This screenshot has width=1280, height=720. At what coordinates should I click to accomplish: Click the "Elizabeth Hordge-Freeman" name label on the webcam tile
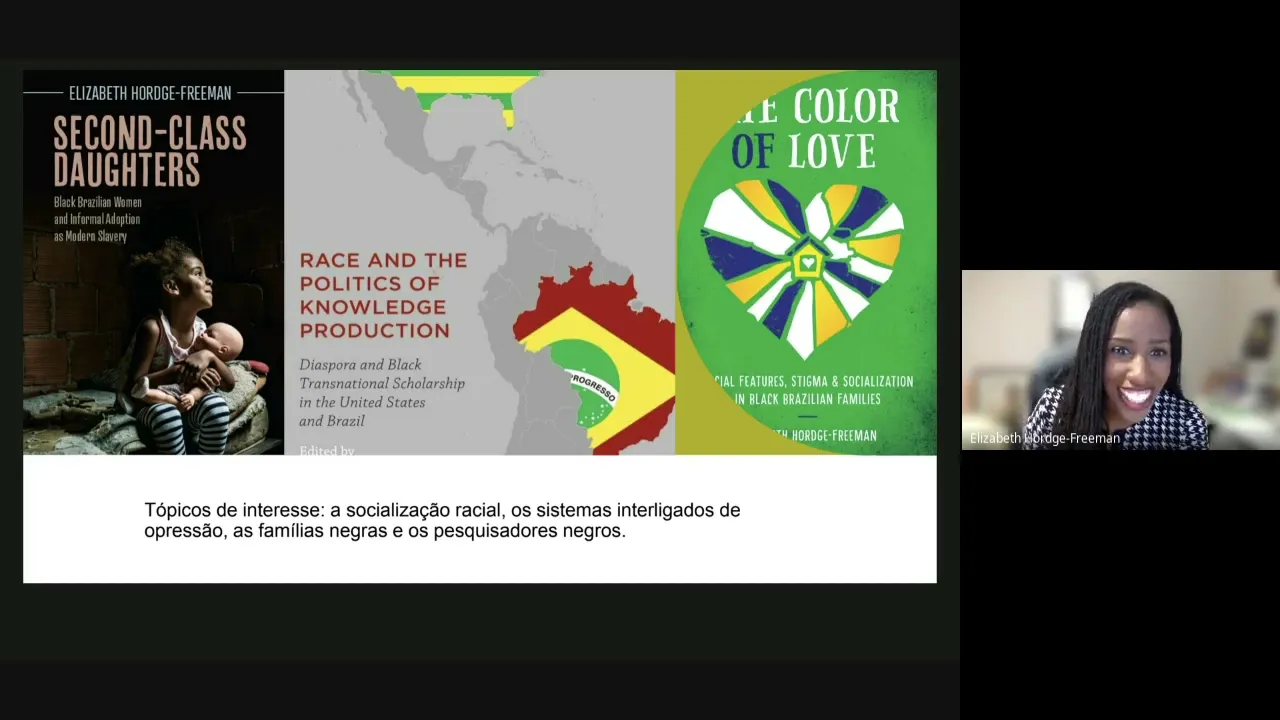[1044, 438]
